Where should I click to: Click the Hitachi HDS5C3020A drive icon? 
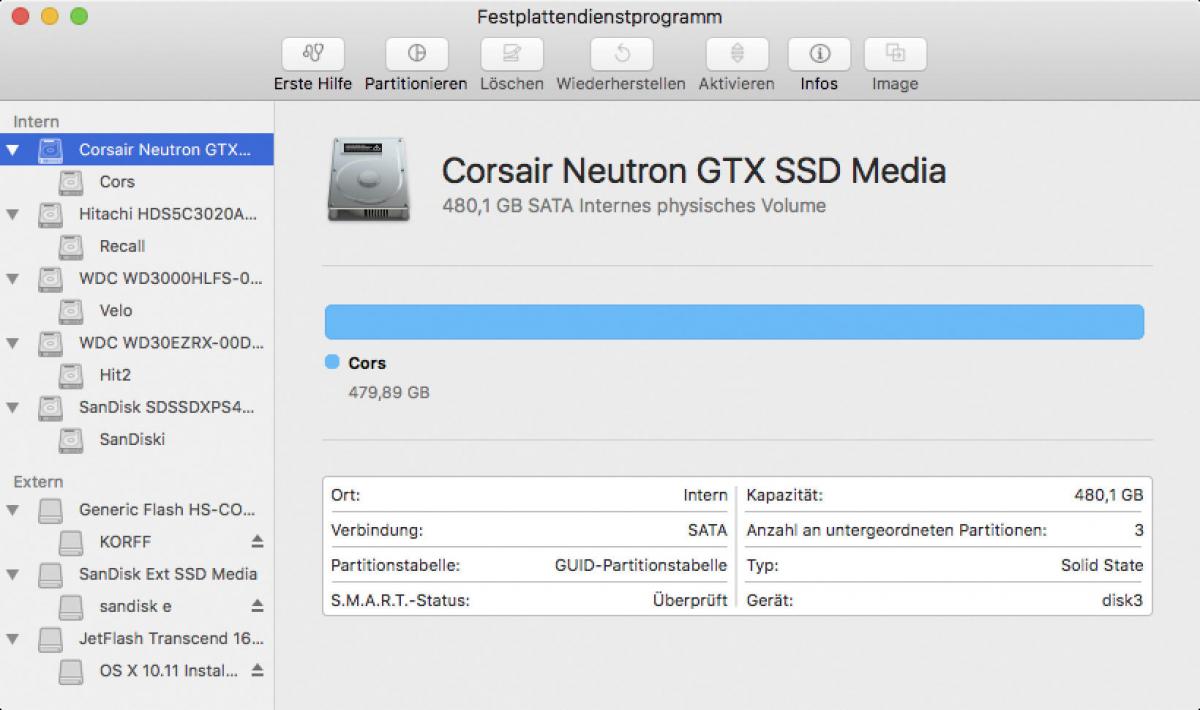coord(50,214)
